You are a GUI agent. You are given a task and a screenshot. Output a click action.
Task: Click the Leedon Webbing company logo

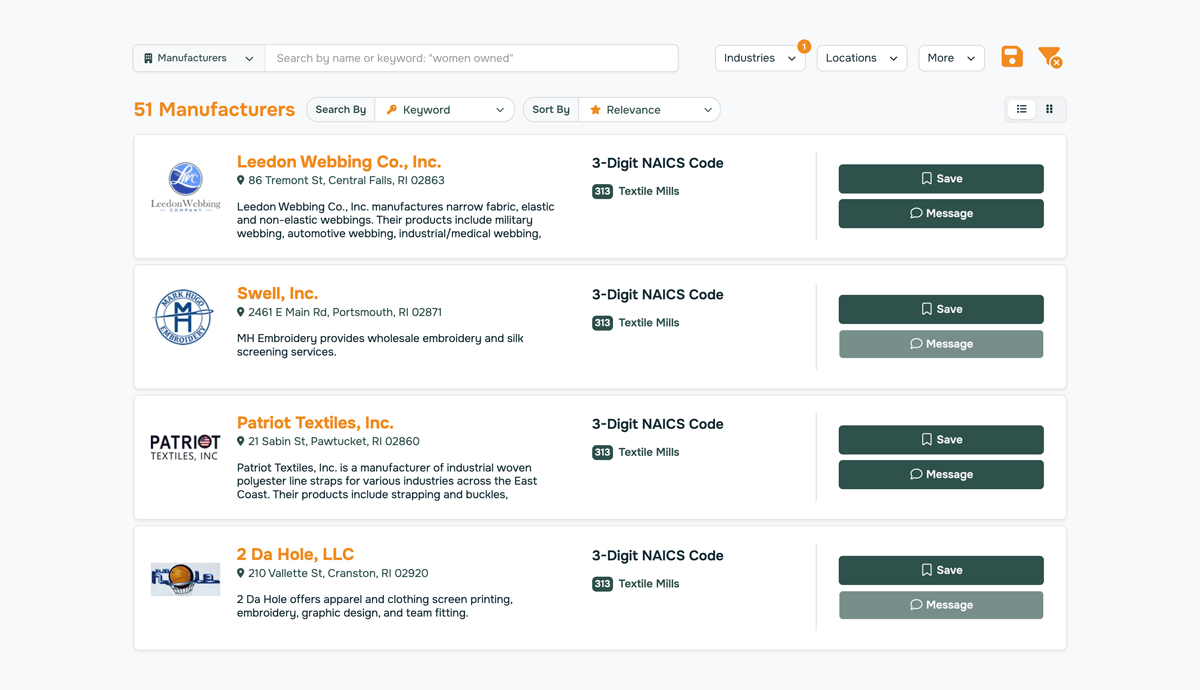185,187
